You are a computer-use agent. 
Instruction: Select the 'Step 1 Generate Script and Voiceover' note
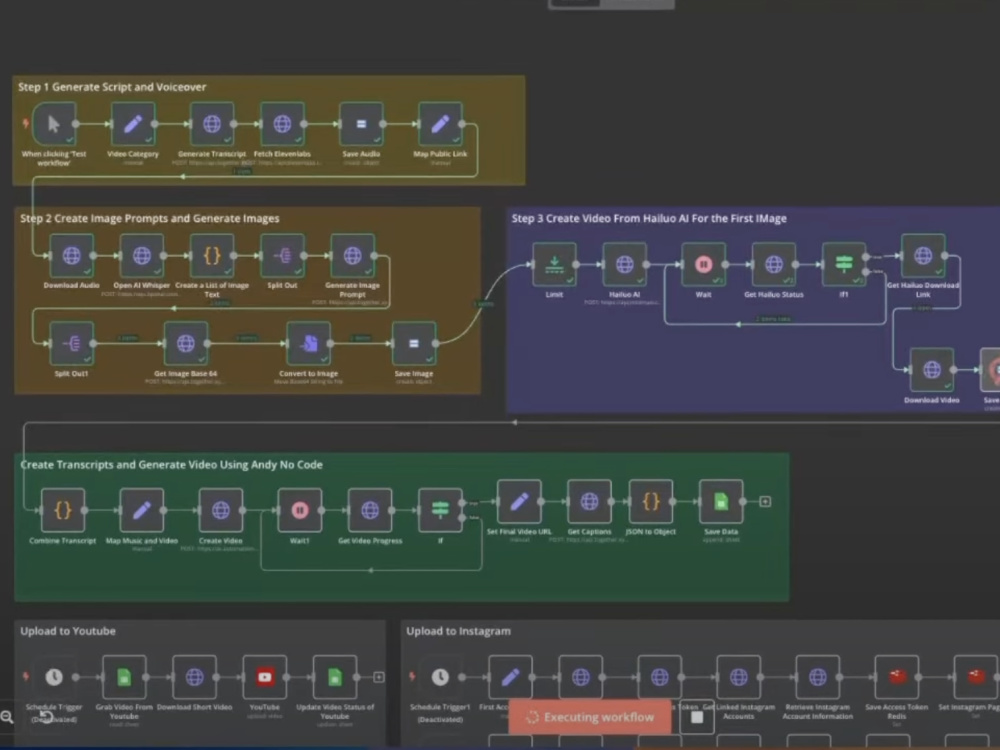[x=112, y=87]
